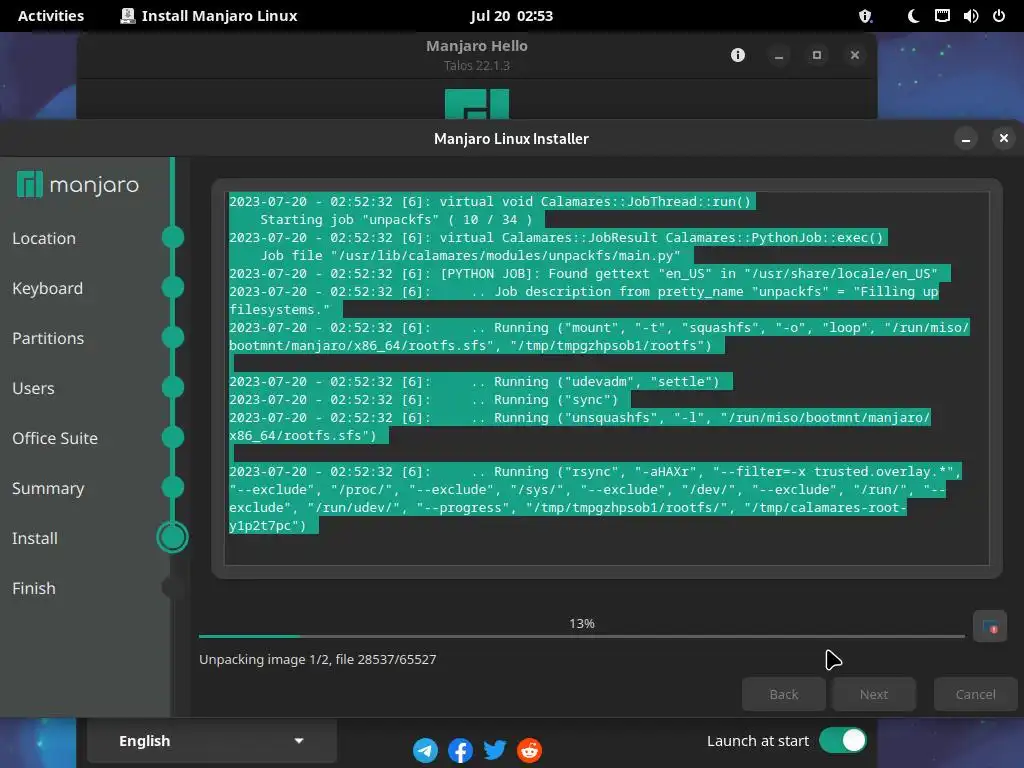The height and width of the screenshot is (768, 1024).
Task: Click the Manjaro Linux Installer title bar text
Action: tap(511, 138)
